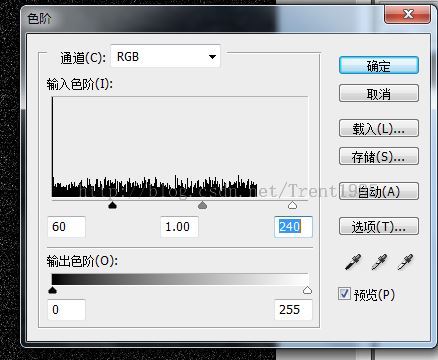Select the gray point eyedropper
Image resolution: width=438 pixels, height=360 pixels.
click(x=379, y=262)
